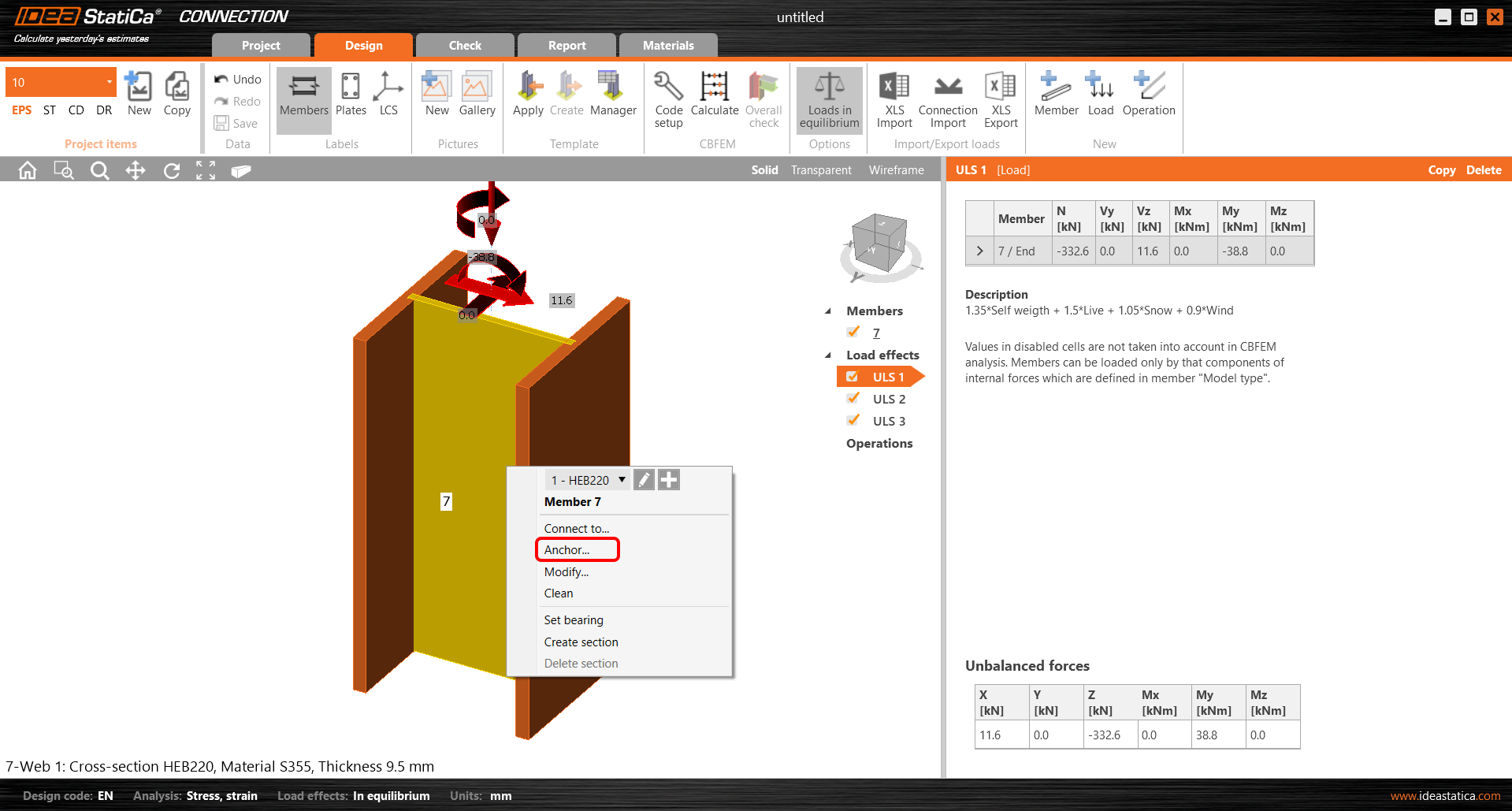Click the Code setup wrench icon

668,87
